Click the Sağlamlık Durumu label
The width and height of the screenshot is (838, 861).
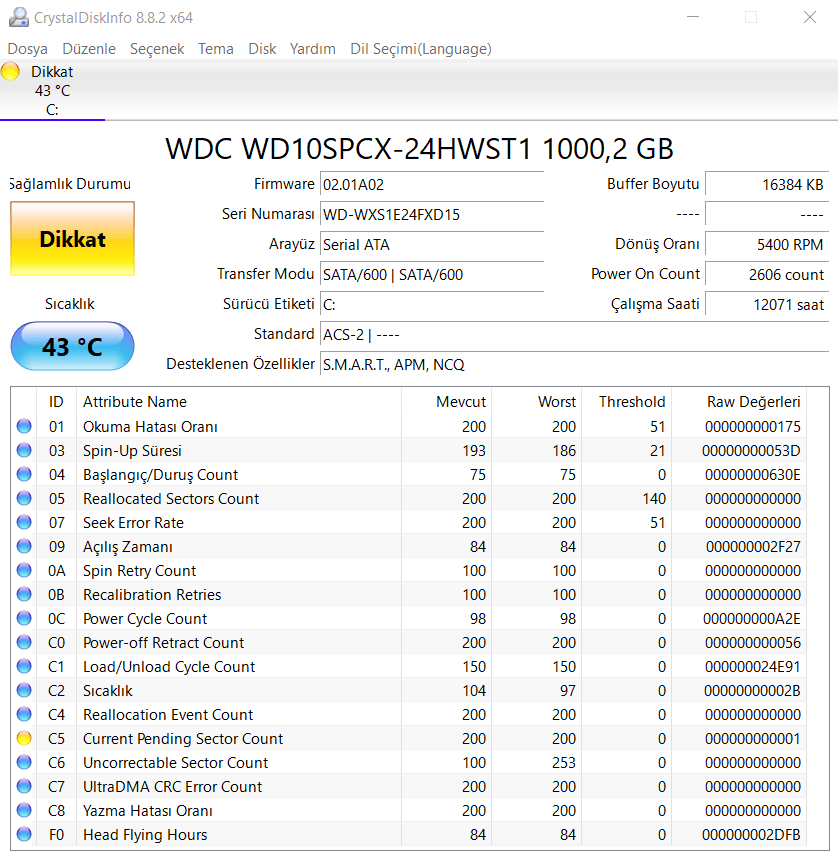(70, 183)
